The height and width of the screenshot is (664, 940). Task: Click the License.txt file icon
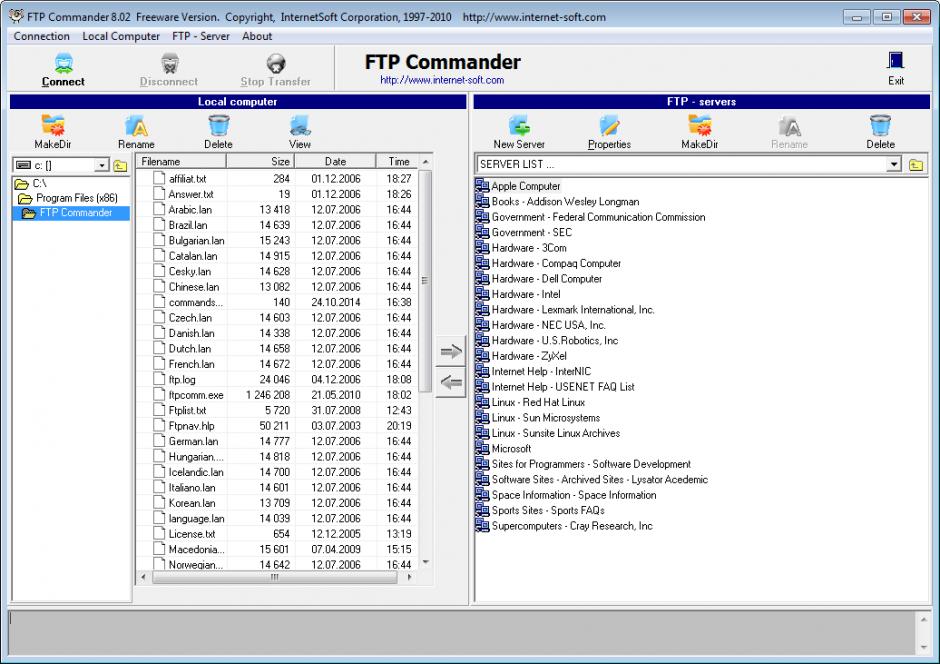(x=159, y=533)
